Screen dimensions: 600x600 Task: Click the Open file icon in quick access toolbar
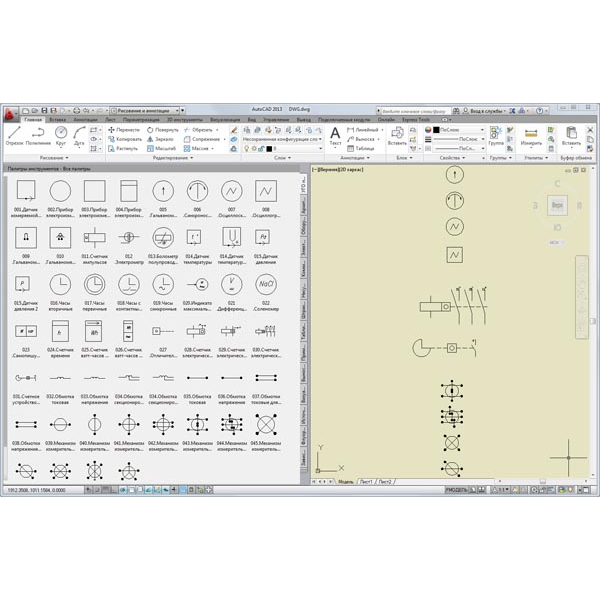[34, 111]
